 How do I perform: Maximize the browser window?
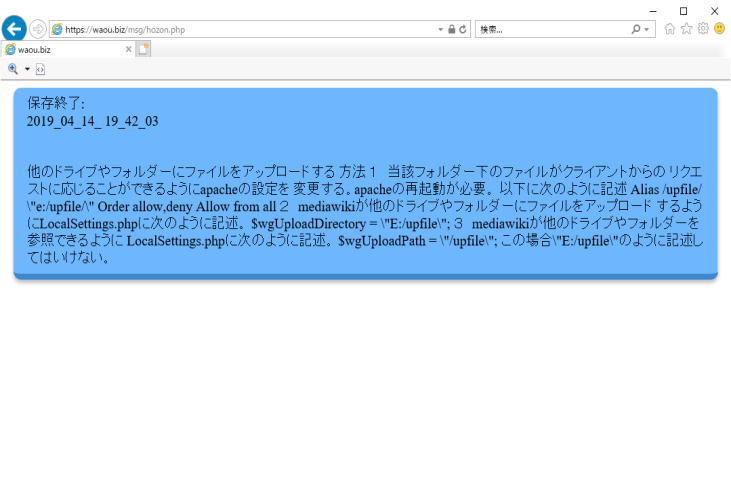pos(683,10)
